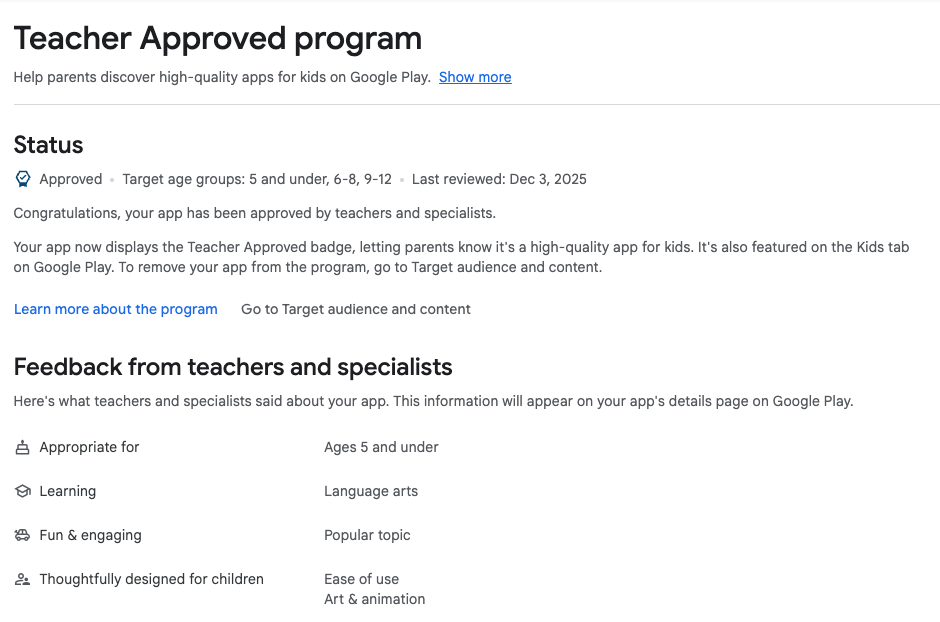Select the Popular topic value
940x622 pixels.
(x=367, y=535)
